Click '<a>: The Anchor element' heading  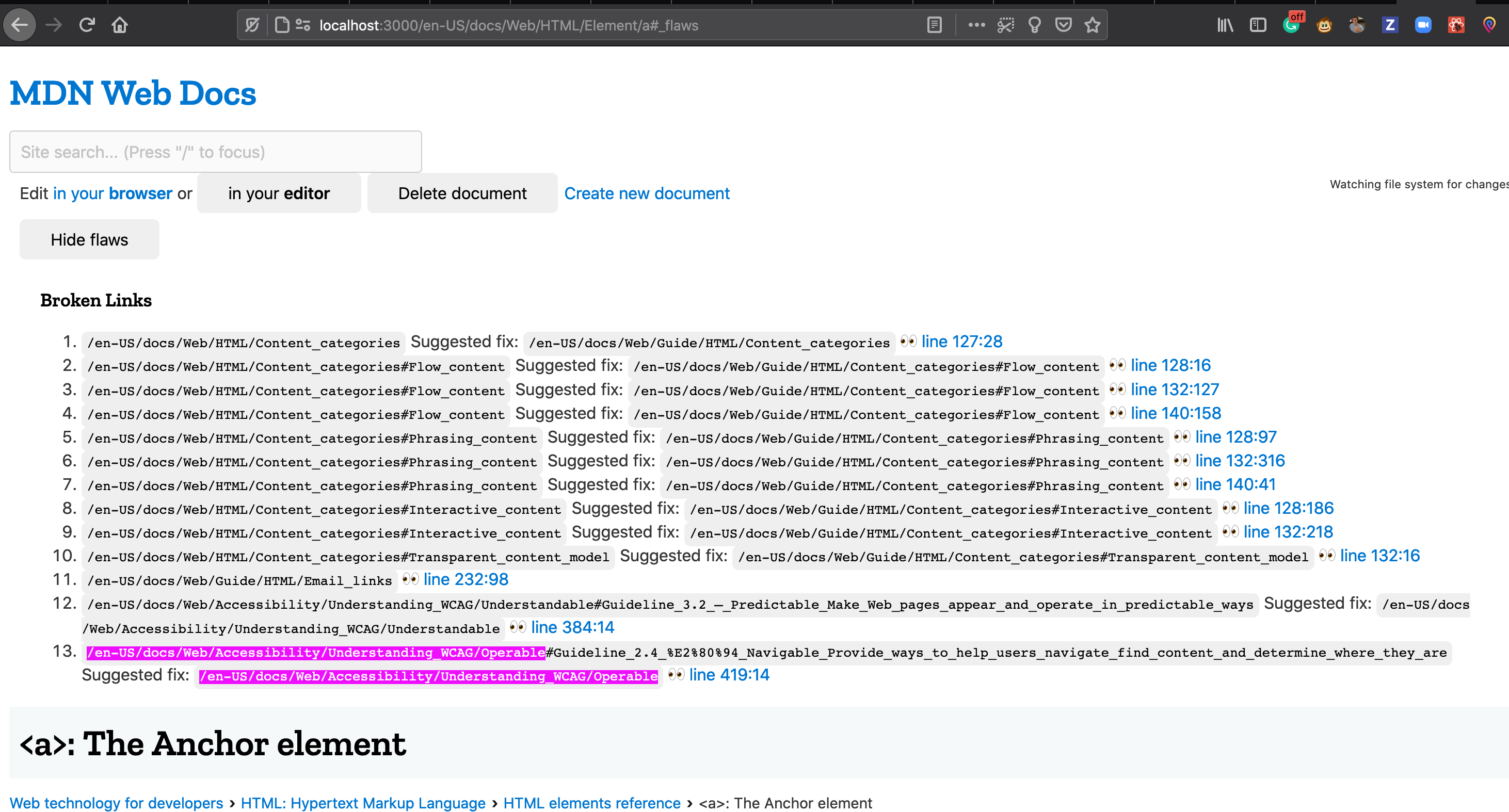click(x=213, y=743)
